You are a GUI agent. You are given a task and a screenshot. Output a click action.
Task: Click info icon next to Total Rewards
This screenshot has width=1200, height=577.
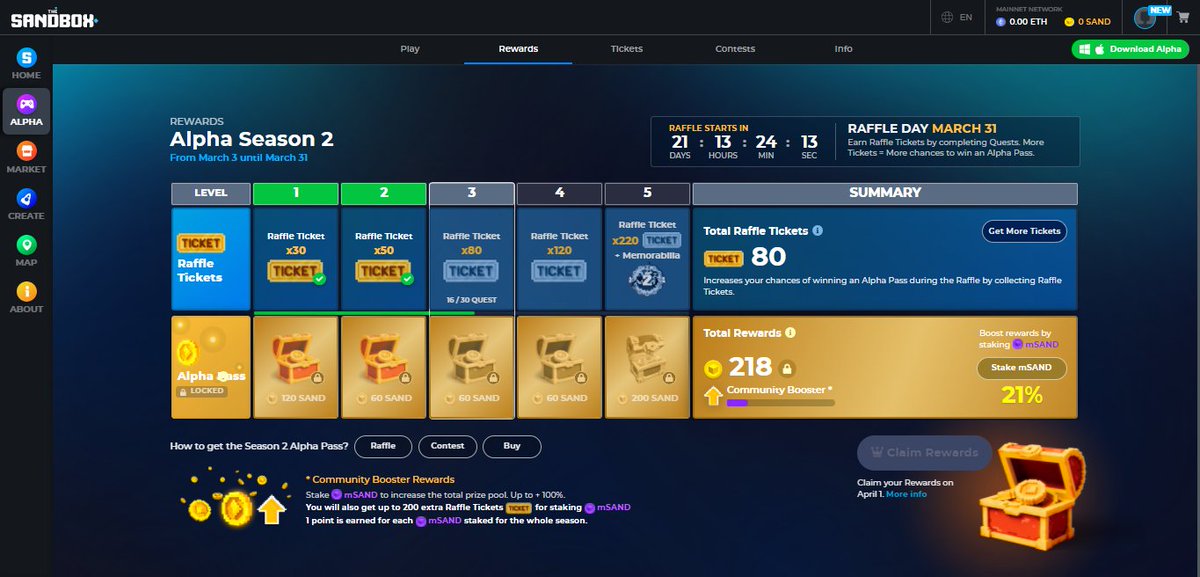click(x=790, y=333)
